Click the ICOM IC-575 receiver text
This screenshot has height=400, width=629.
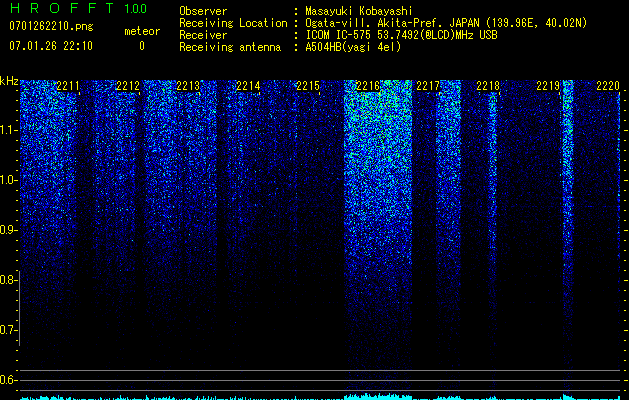coord(401,35)
